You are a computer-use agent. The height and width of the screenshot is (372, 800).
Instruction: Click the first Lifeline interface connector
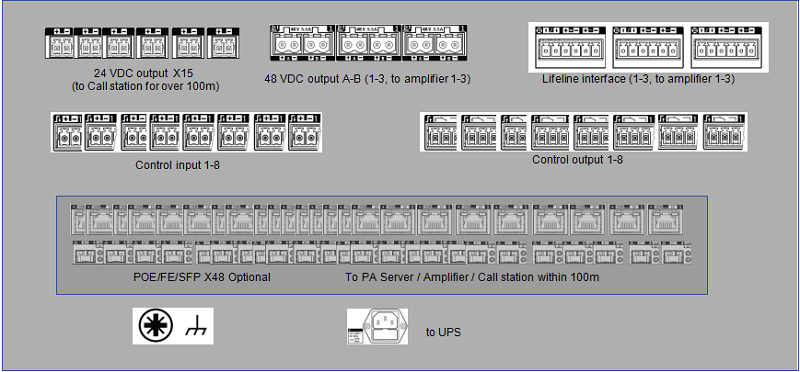[x=569, y=47]
